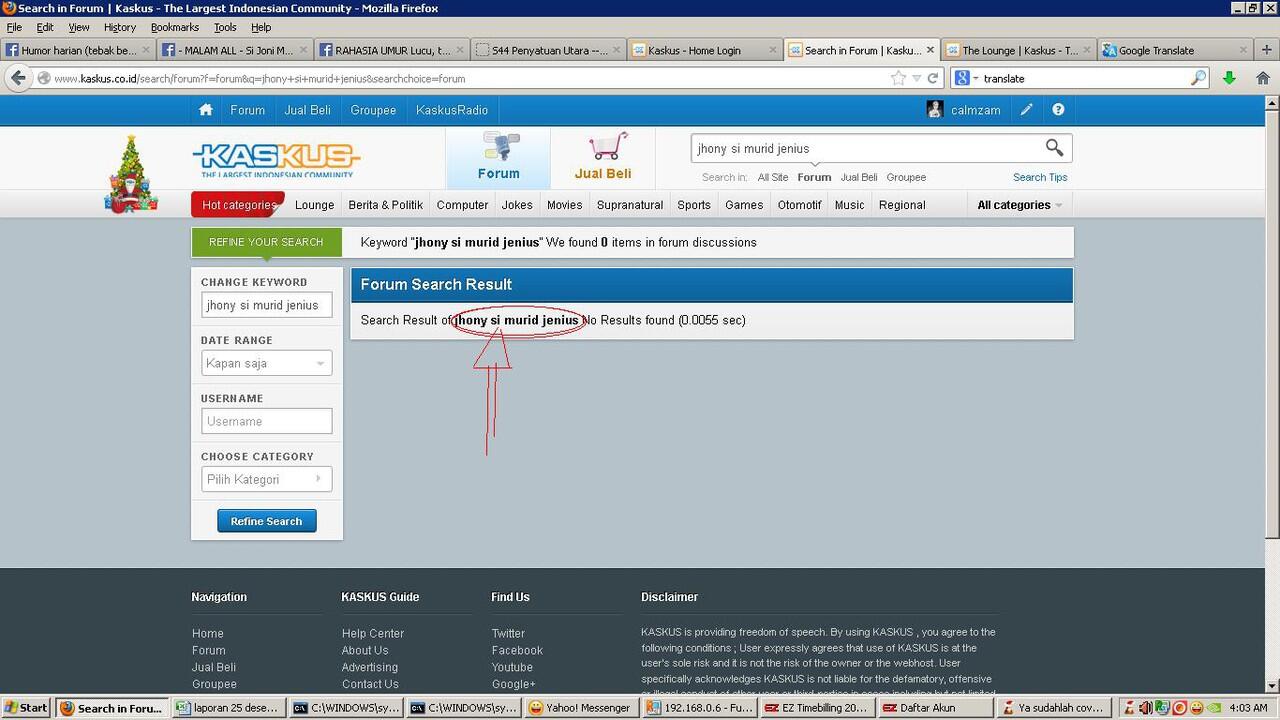Open the URL history dropdown arrow
1280x720 pixels.
(917, 78)
